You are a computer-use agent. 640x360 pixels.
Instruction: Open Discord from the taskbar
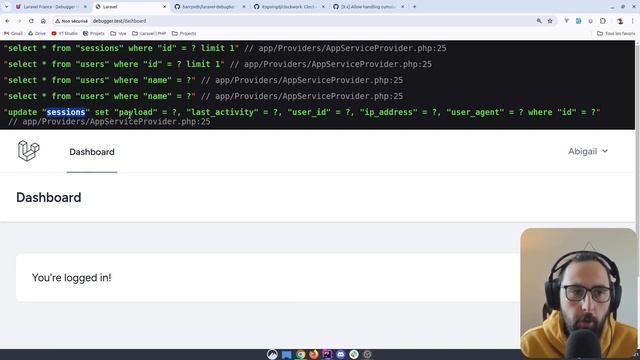coord(340,354)
